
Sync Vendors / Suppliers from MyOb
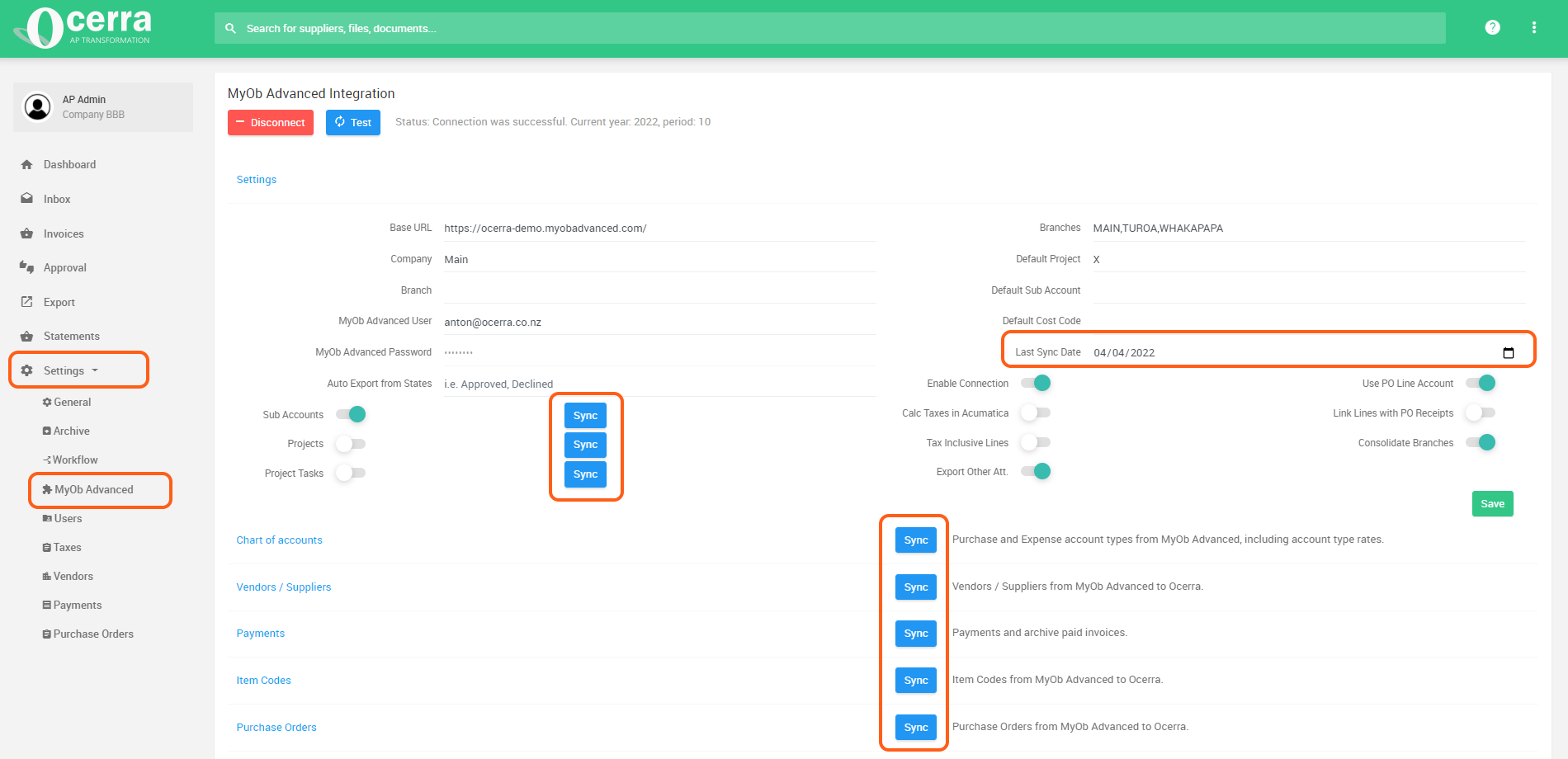click(x=916, y=587)
